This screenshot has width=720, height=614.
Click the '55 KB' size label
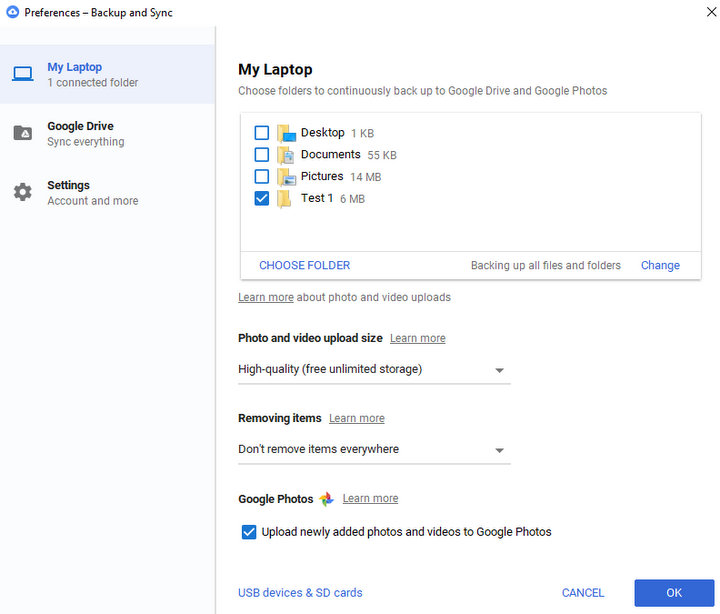click(382, 155)
